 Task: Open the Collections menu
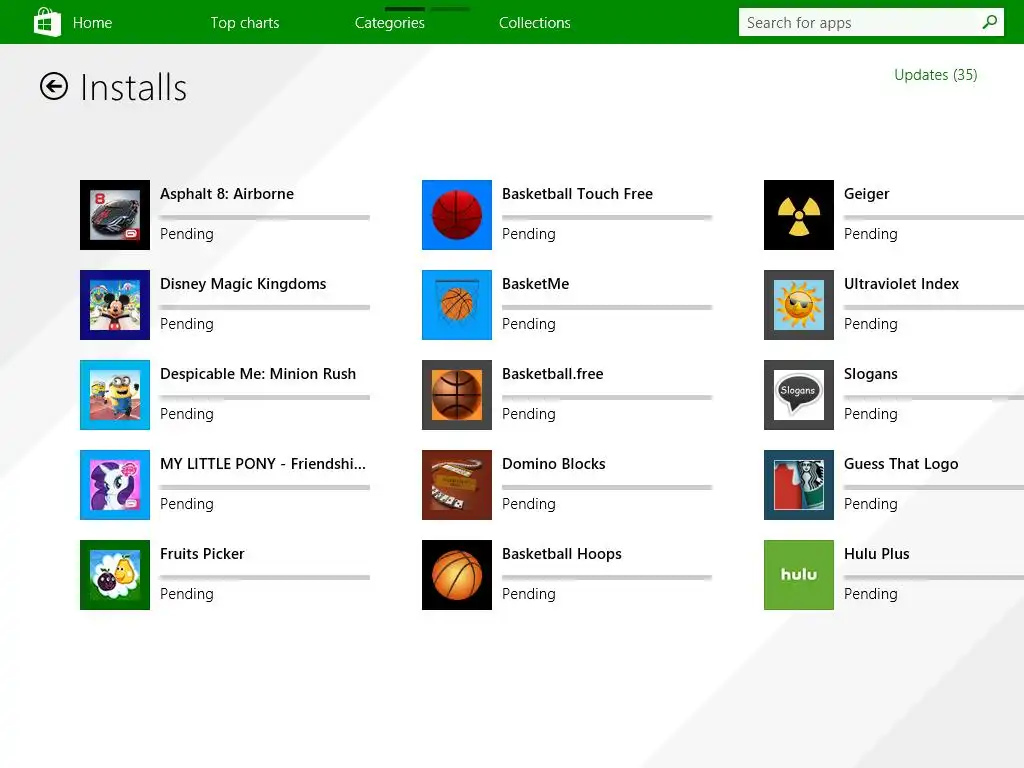coord(535,23)
